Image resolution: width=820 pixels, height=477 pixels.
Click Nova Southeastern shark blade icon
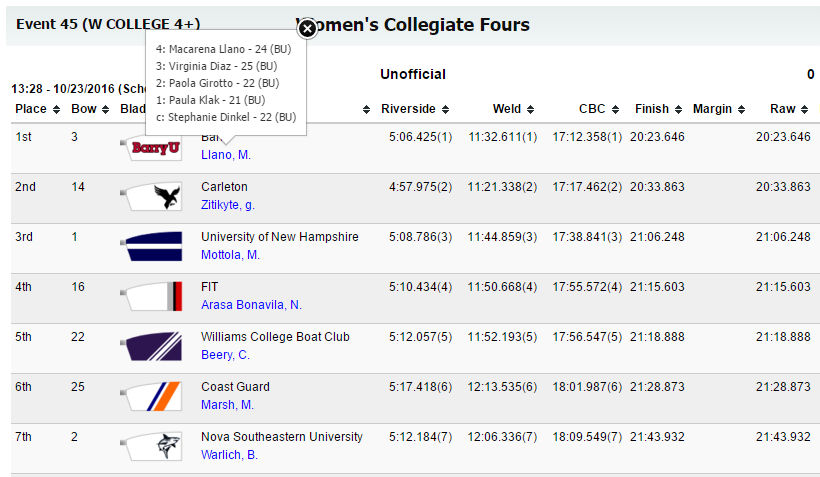tap(151, 446)
